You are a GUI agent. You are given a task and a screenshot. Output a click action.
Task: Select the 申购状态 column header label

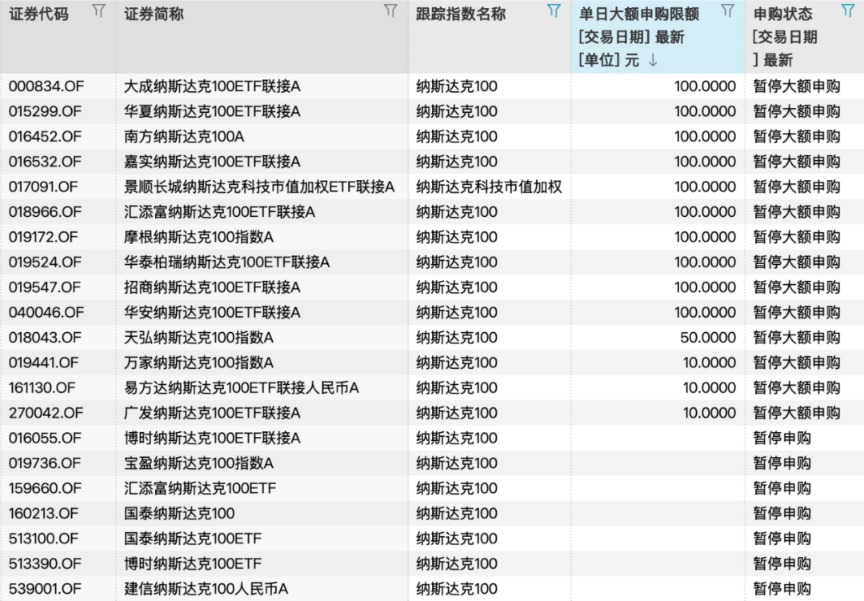(783, 14)
